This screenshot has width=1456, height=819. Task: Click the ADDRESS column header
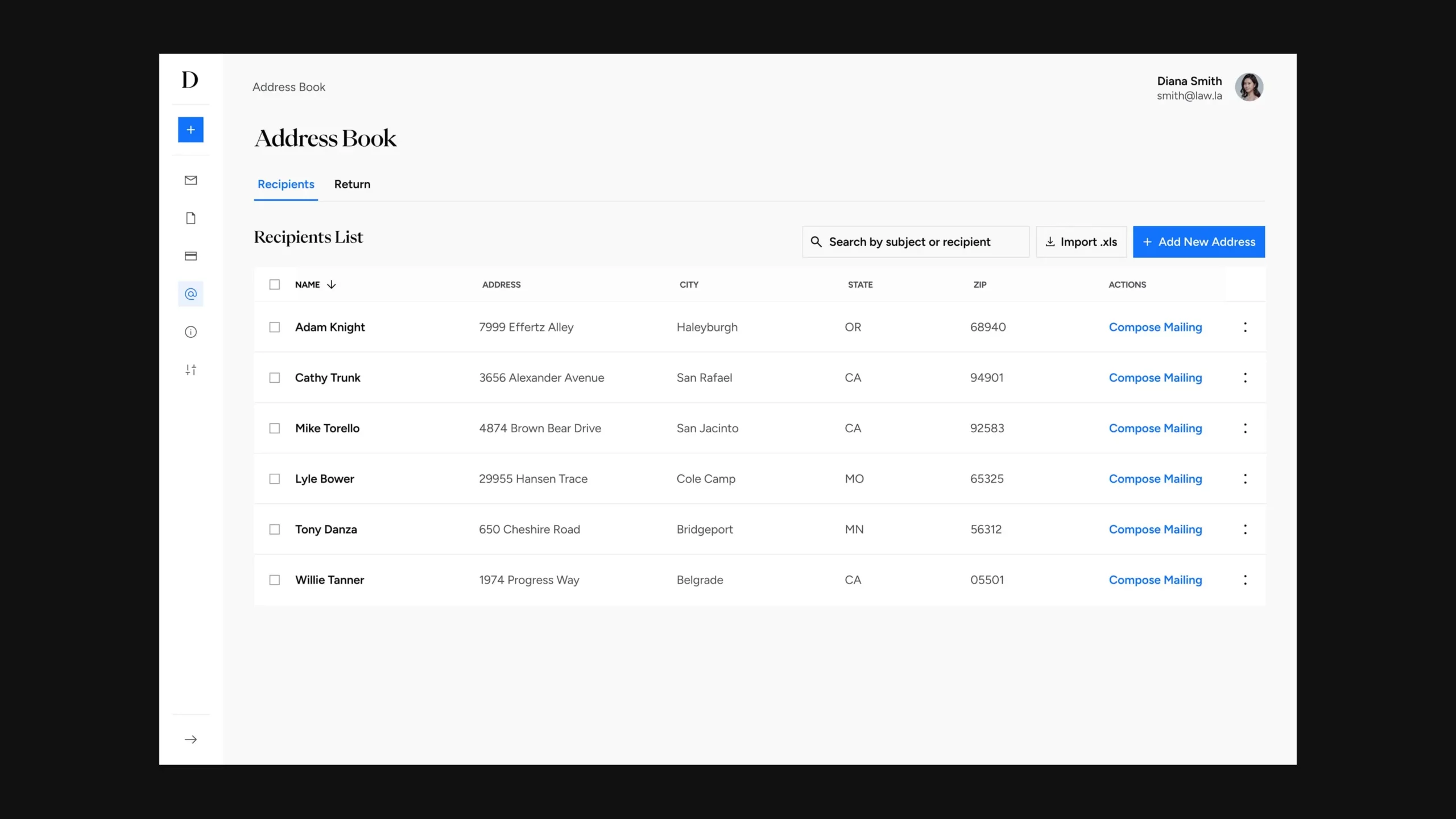[x=501, y=284]
